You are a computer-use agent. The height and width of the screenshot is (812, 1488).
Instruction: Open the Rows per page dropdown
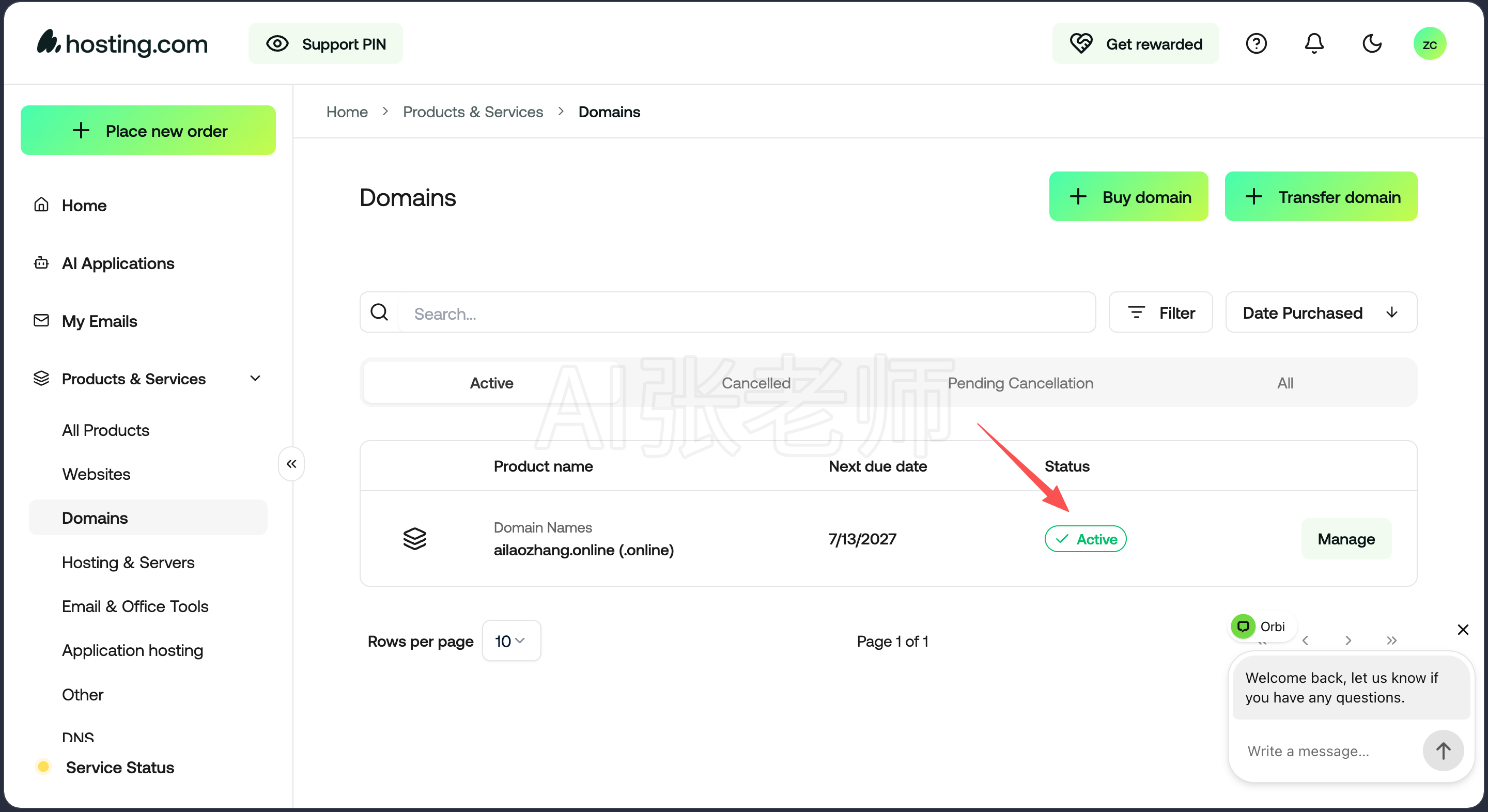click(511, 641)
